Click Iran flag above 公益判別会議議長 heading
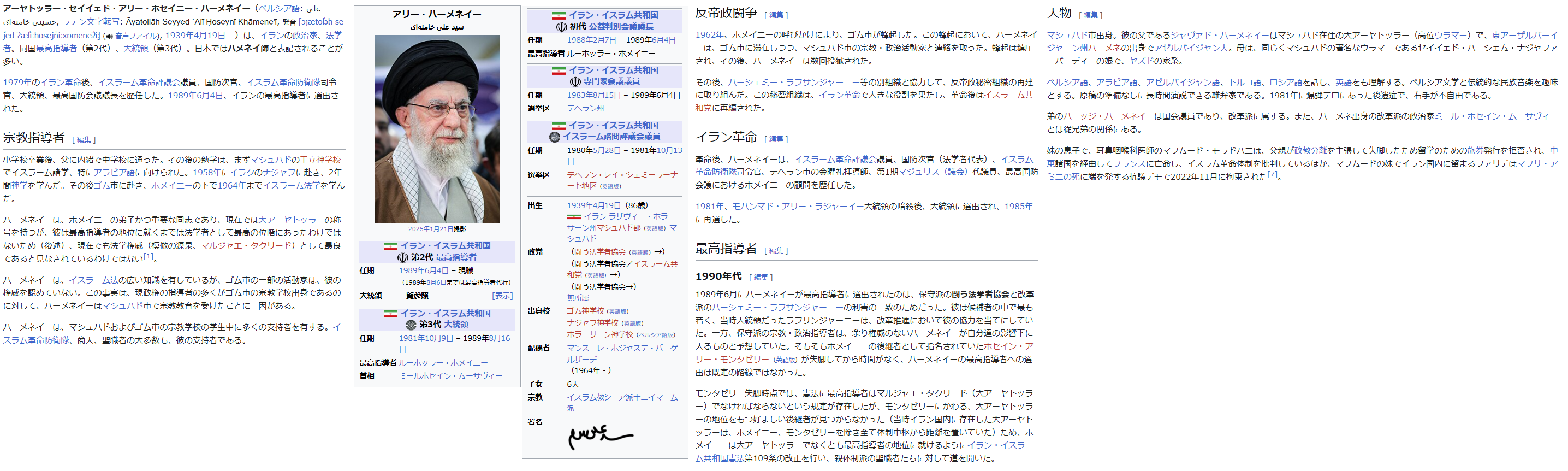Image resolution: width=1568 pixels, height=471 pixels. click(559, 15)
